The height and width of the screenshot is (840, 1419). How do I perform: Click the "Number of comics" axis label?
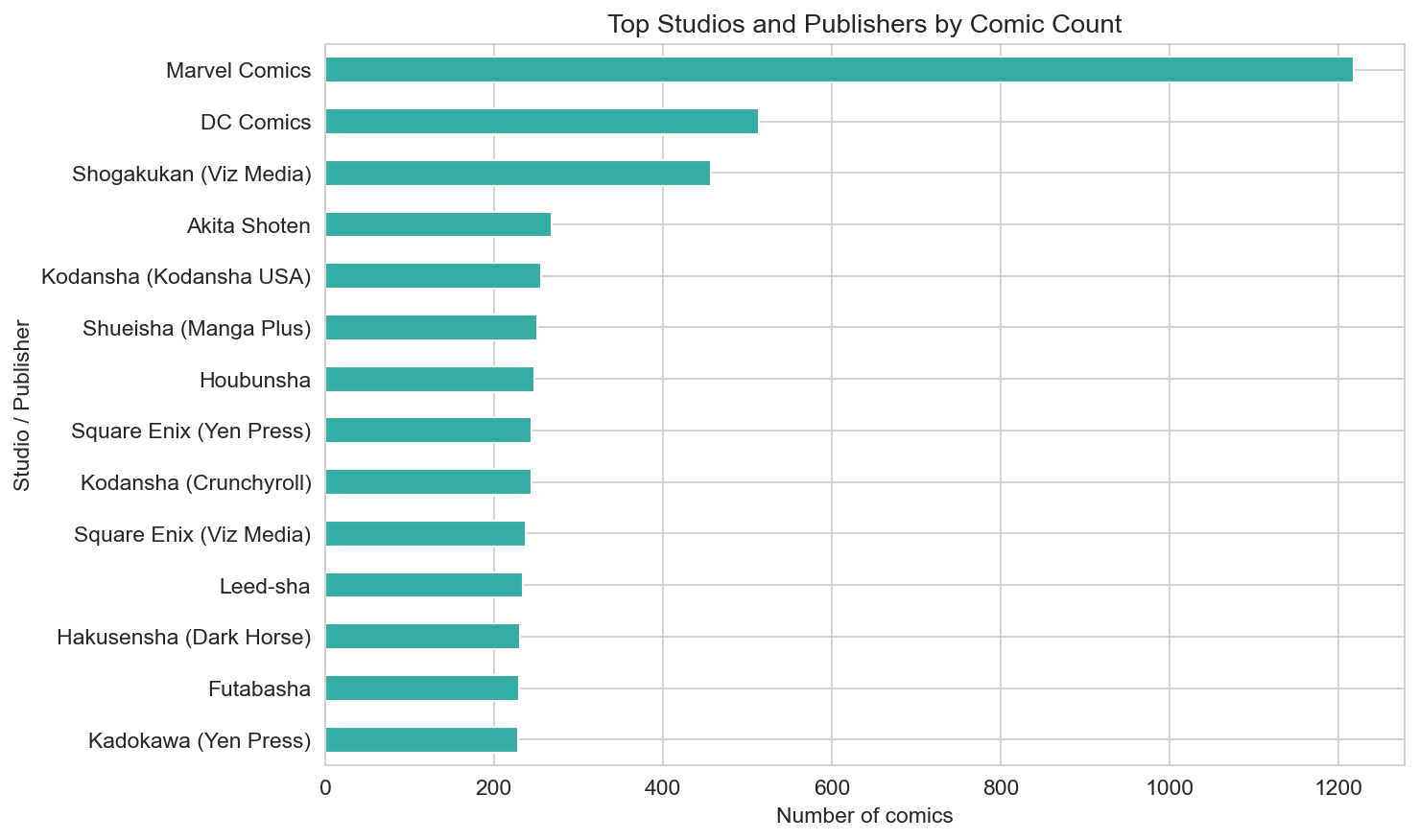pos(864,816)
